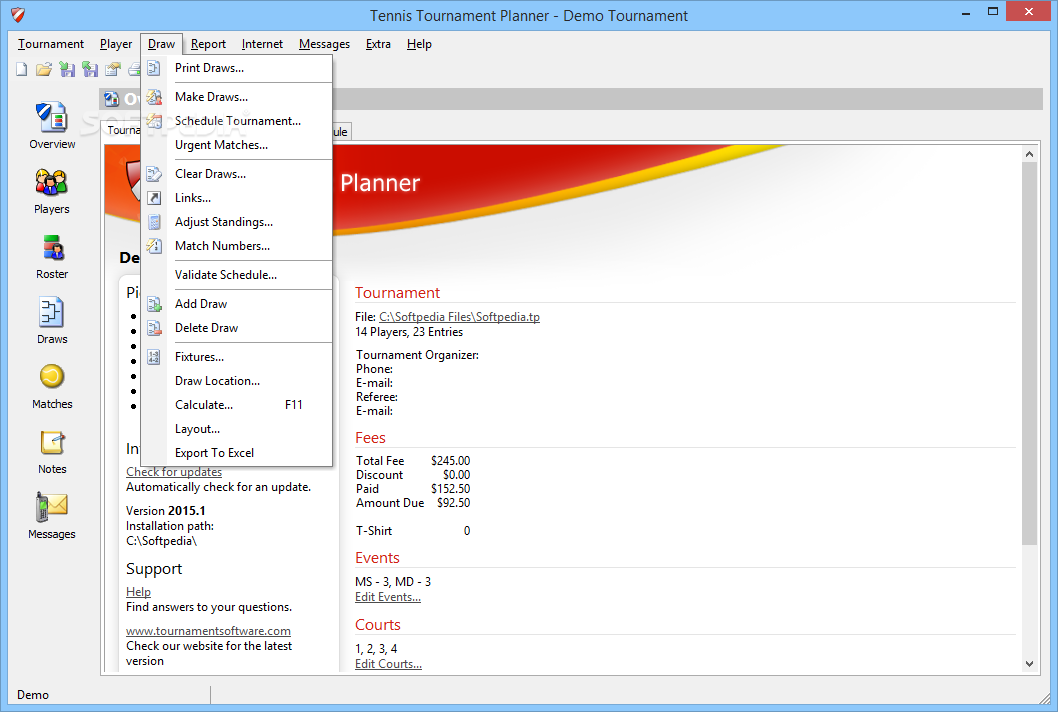Open the Notes section in the sidebar

pyautogui.click(x=52, y=451)
